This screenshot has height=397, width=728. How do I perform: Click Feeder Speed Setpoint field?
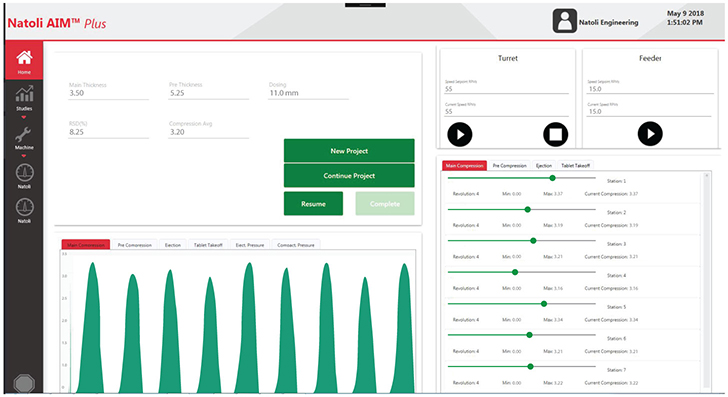point(650,89)
